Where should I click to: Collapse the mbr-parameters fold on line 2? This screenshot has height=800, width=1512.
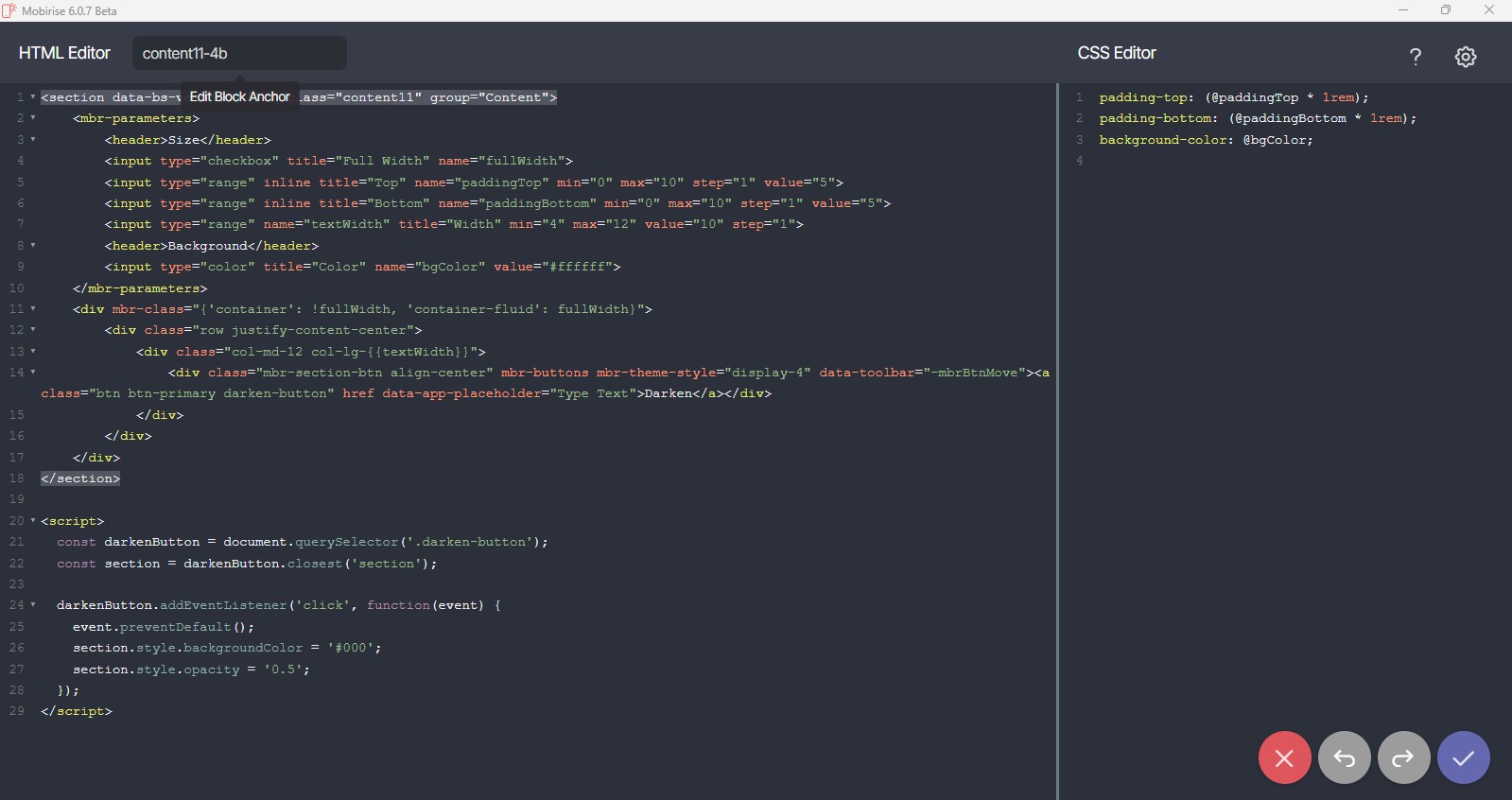(x=33, y=118)
